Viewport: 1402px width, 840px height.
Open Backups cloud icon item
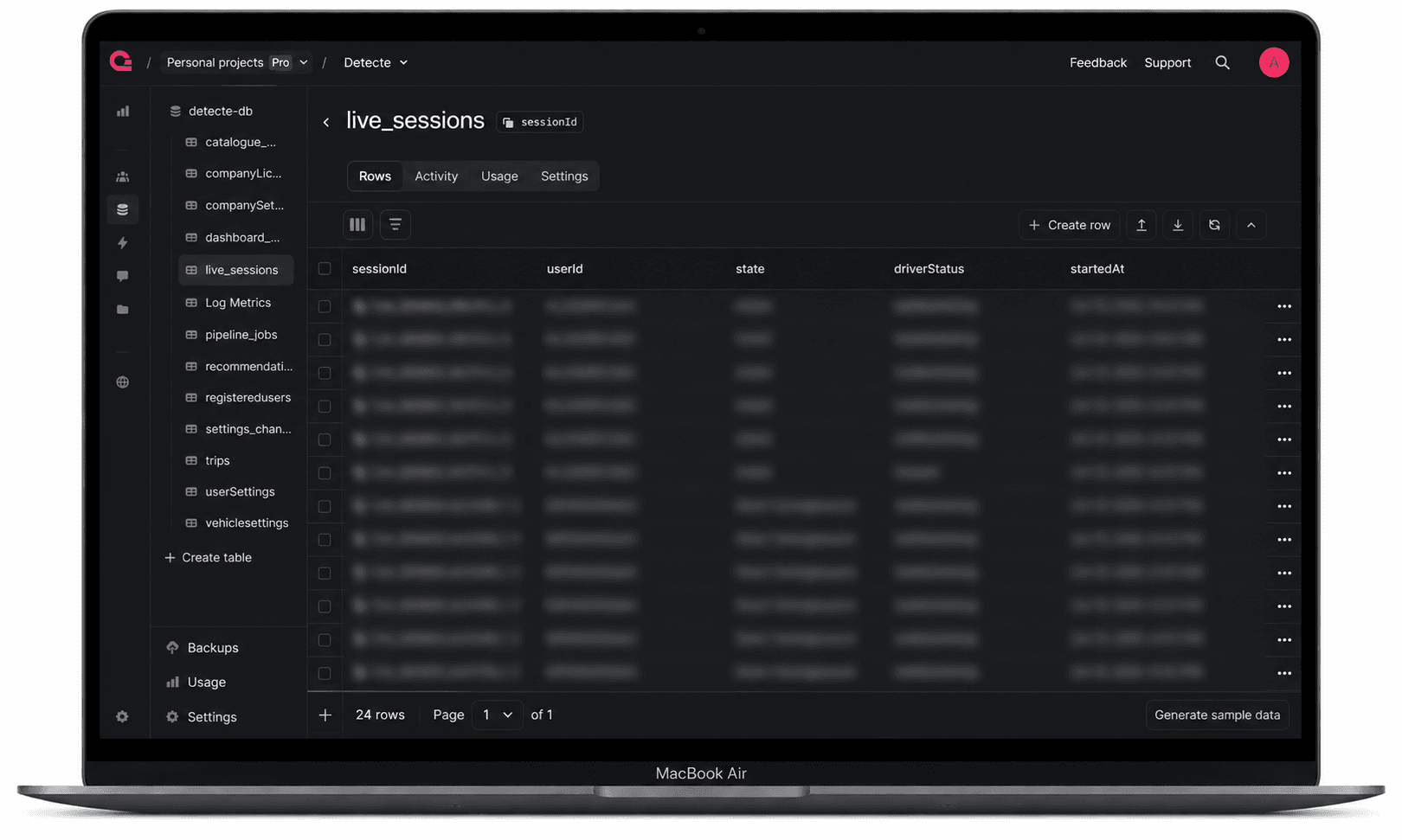203,648
